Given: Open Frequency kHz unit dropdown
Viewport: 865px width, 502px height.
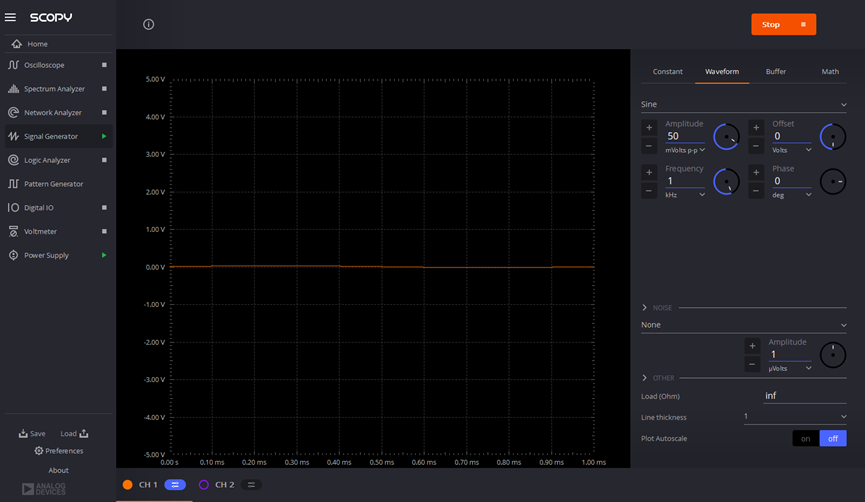Looking at the screenshot, I should [685, 195].
